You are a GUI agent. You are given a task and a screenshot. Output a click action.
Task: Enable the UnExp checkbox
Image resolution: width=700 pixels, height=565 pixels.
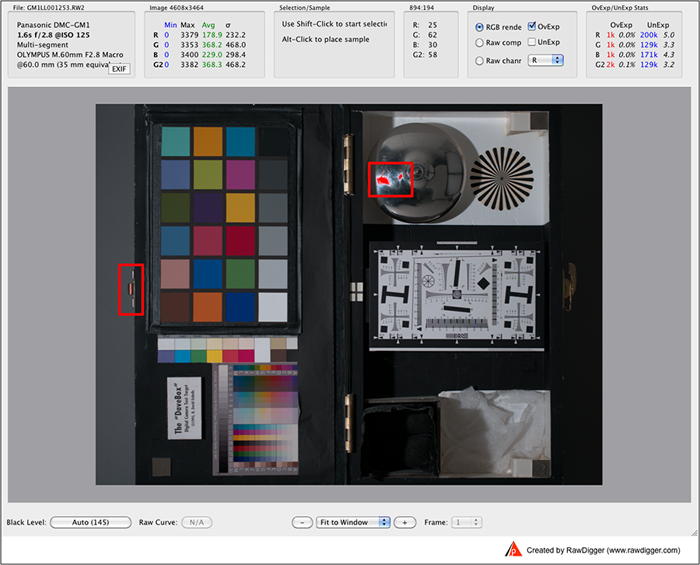click(531, 42)
